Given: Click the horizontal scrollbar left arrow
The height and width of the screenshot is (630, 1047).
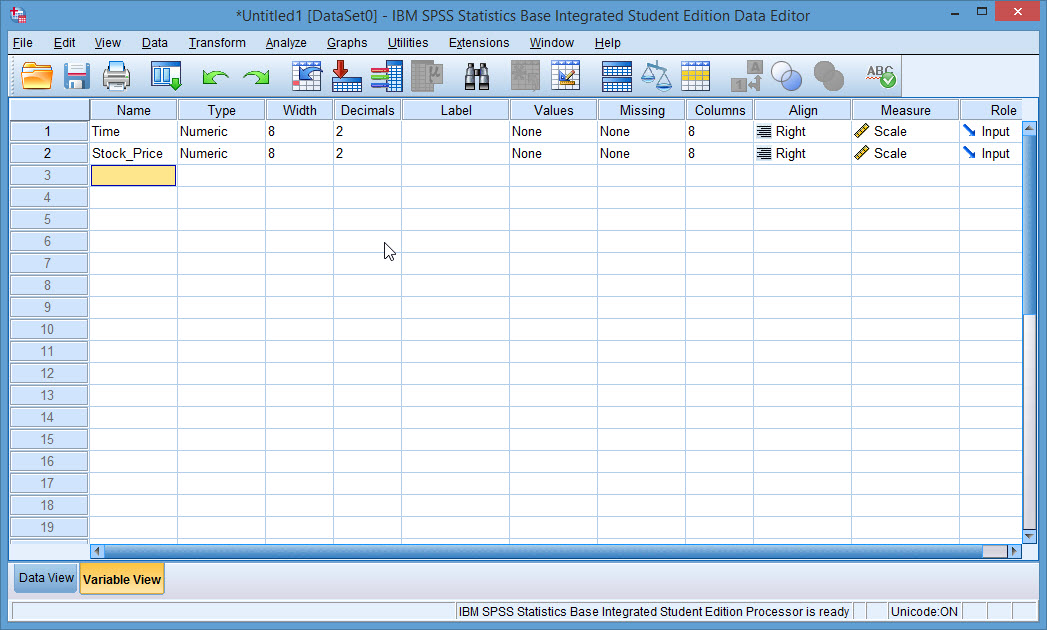Looking at the screenshot, I should point(97,551).
